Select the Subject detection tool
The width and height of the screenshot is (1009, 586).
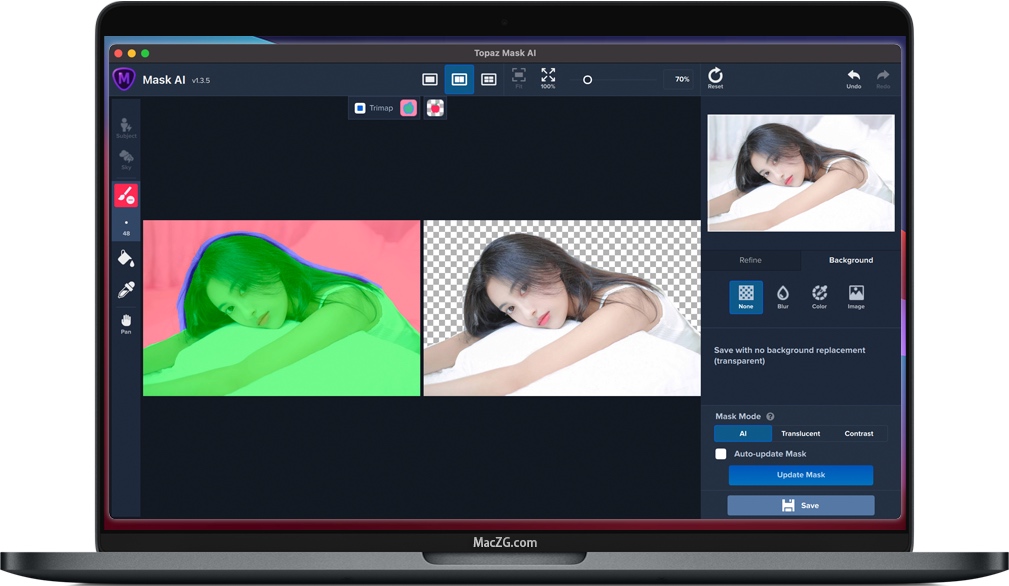pyautogui.click(x=125, y=125)
